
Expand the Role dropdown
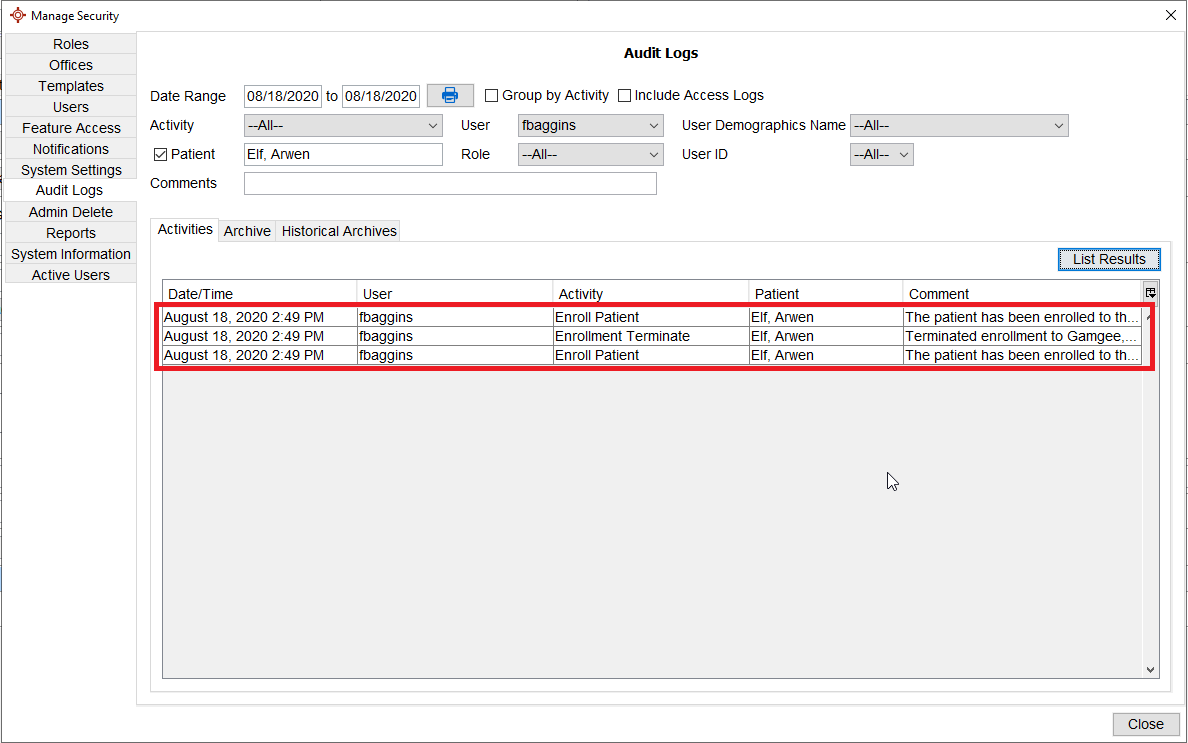[590, 155]
